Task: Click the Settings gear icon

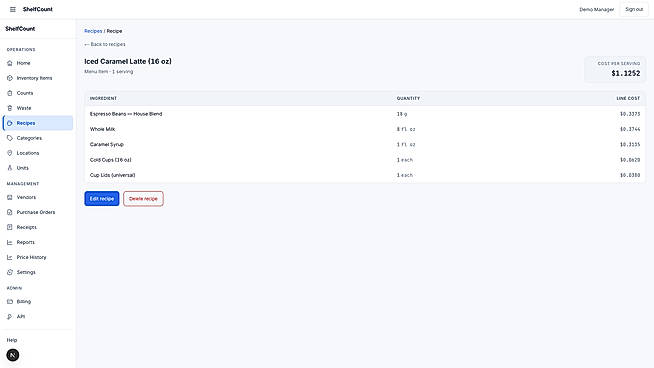Action: pos(10,272)
